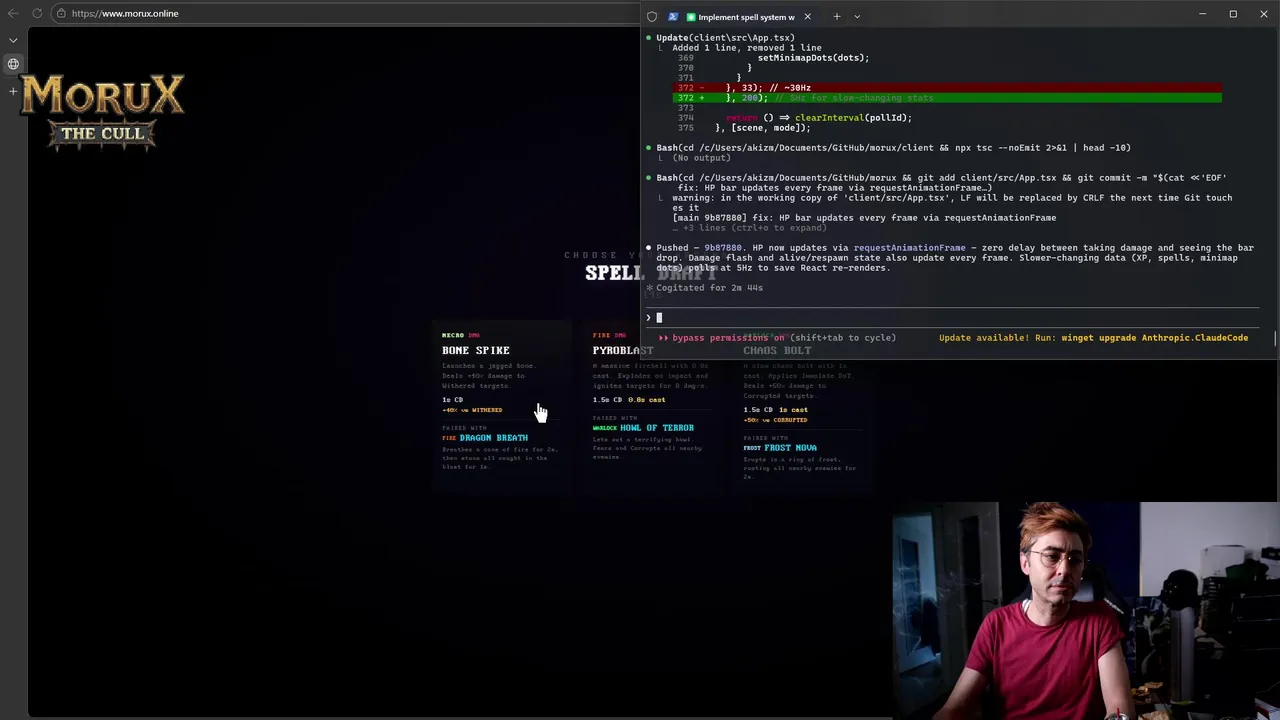Viewport: 1280px width, 720px height.
Task: Click the MoruX The Cull logo
Action: (102, 112)
